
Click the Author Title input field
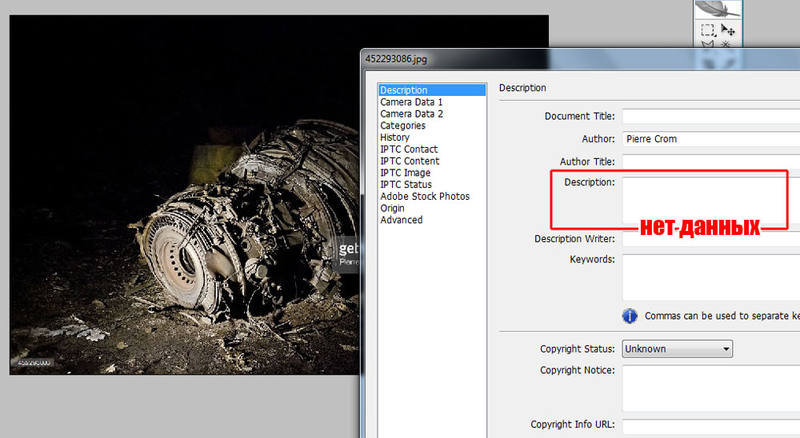[711, 162]
